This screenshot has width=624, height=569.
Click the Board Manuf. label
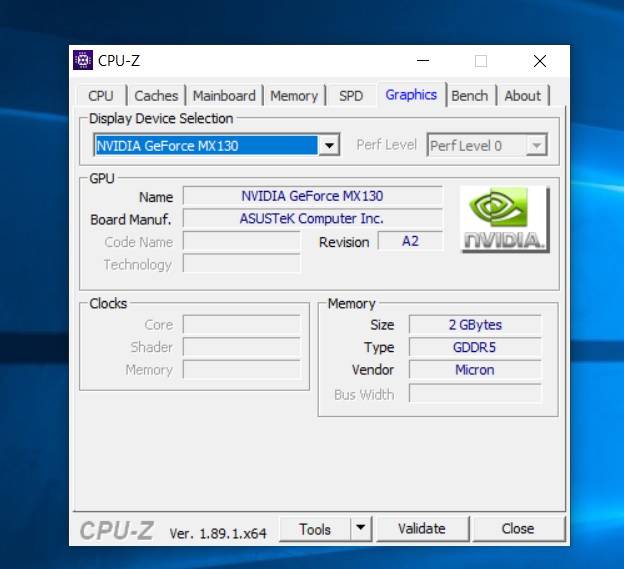131,220
